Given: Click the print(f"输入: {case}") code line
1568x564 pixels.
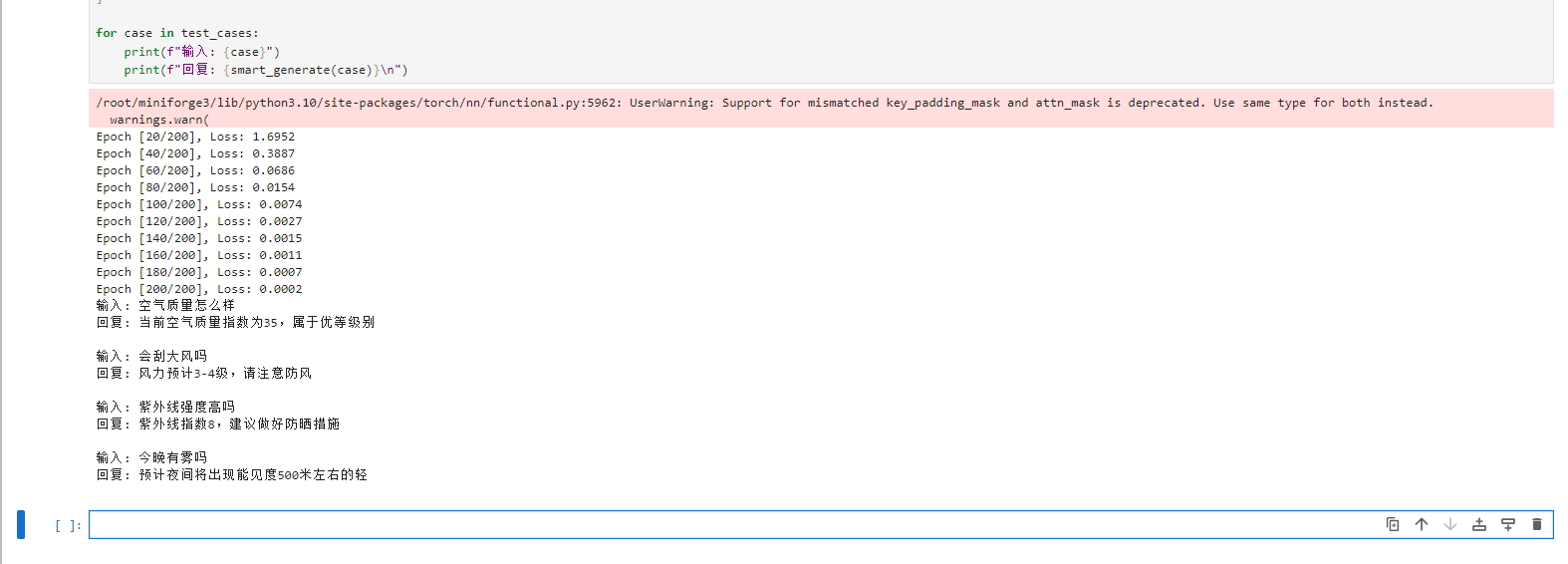Looking at the screenshot, I should [202, 52].
